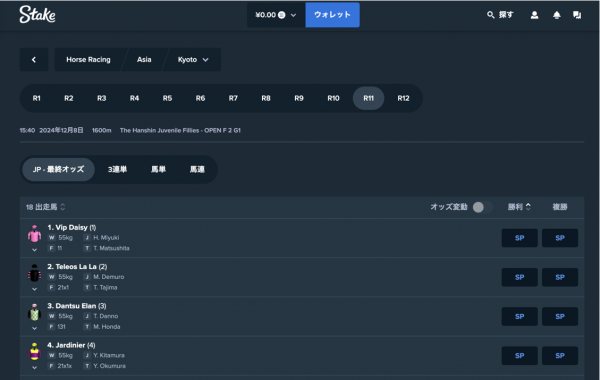Click the Stake logo

click(38, 15)
